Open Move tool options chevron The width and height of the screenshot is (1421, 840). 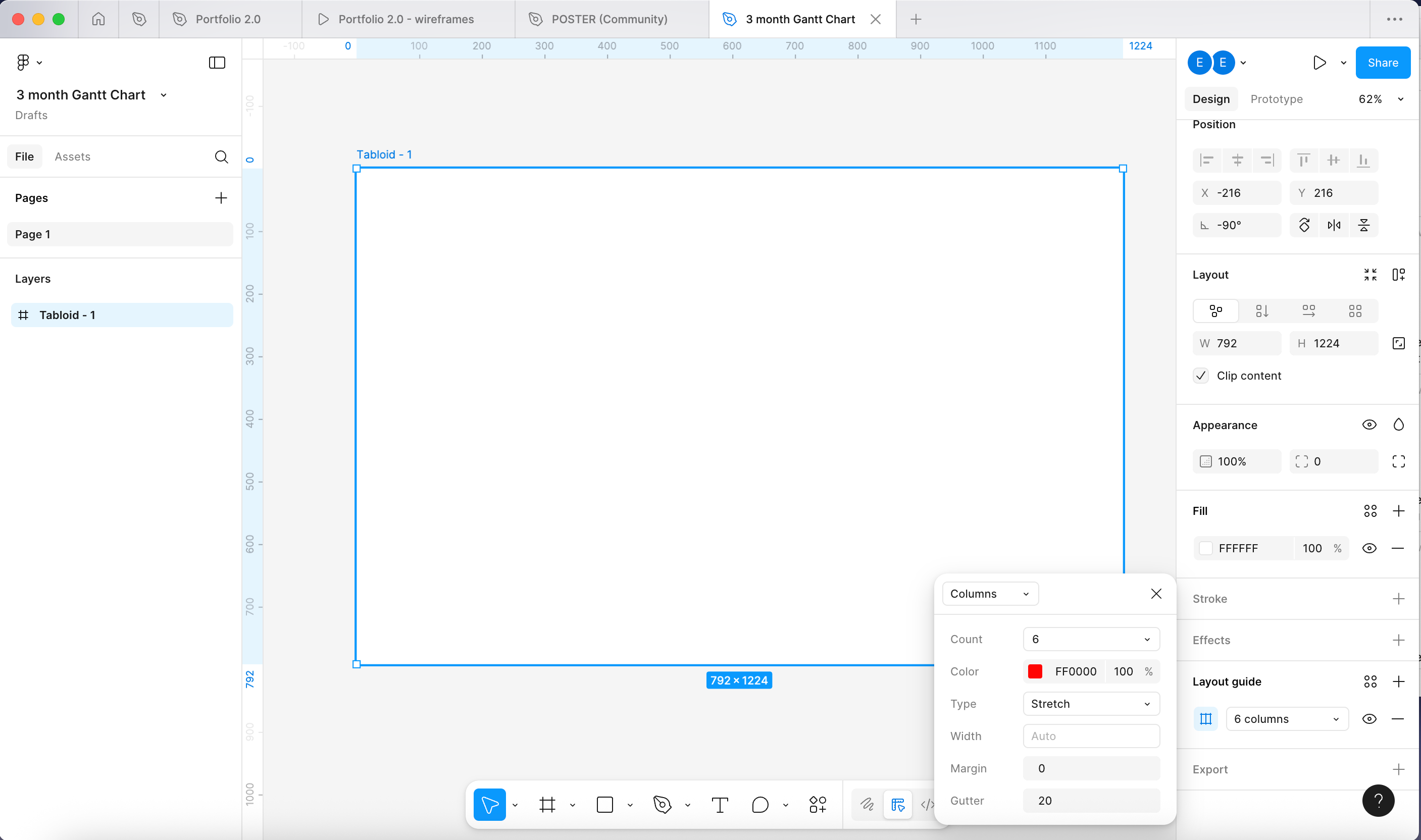(x=515, y=805)
